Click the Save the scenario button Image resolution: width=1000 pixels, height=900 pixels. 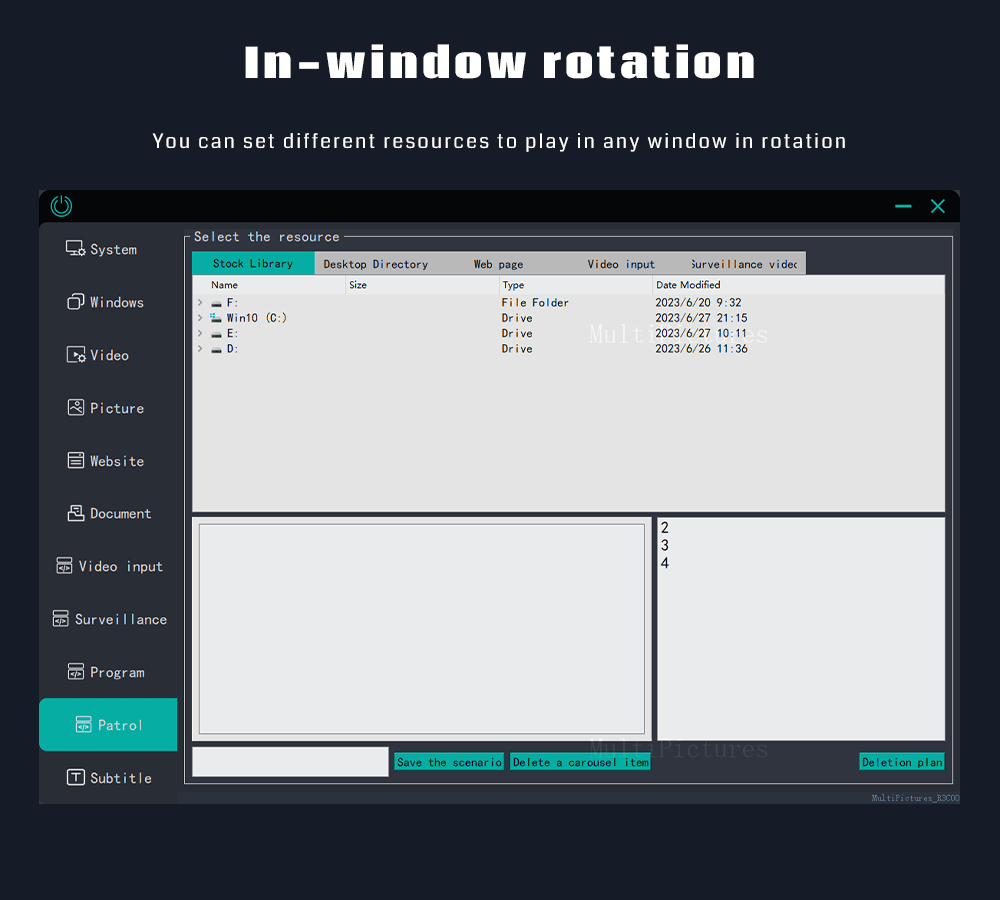(x=448, y=761)
